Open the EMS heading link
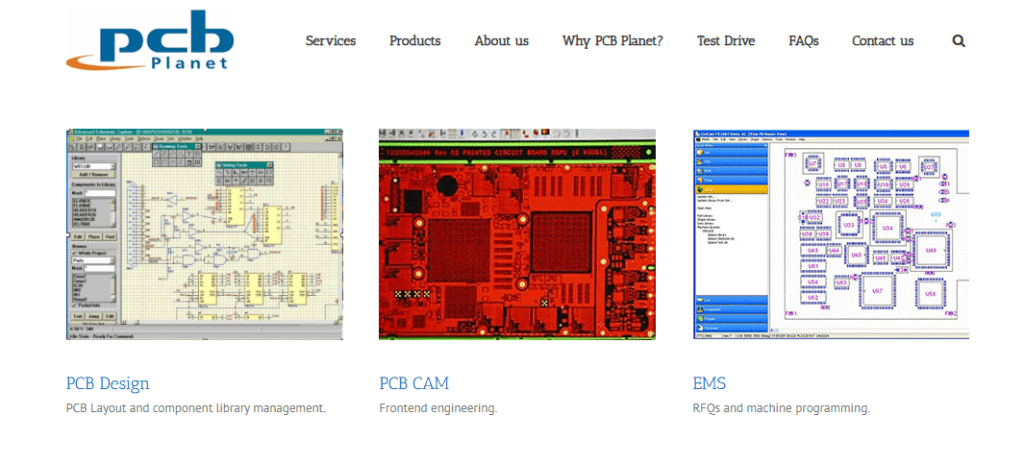 point(709,383)
